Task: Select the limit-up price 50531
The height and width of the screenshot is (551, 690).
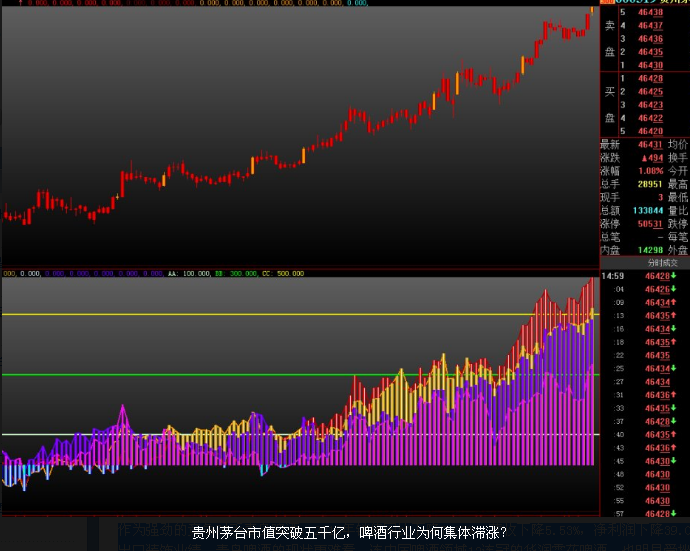Action: pyautogui.click(x=650, y=224)
